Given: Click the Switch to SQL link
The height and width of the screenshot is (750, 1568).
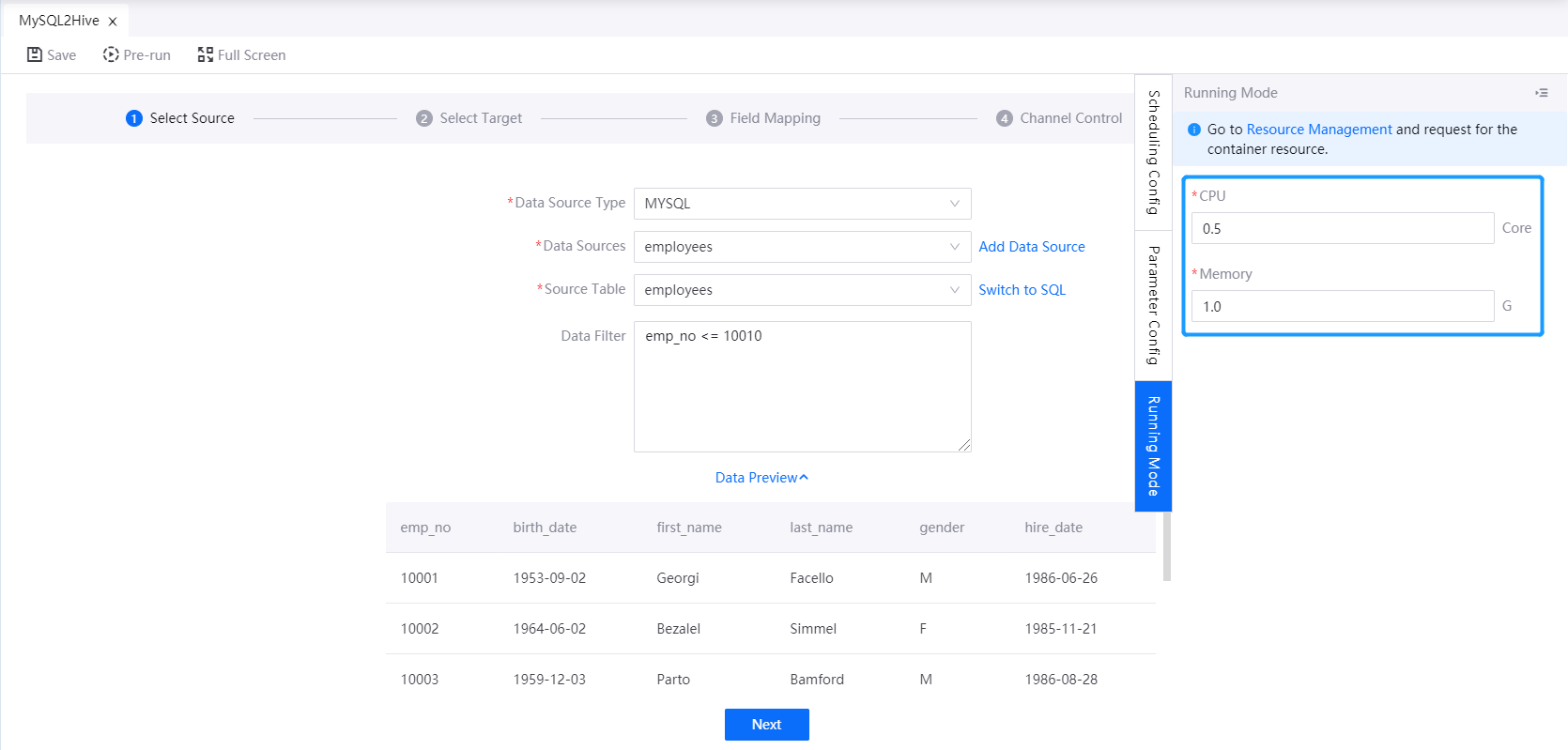Looking at the screenshot, I should click(x=1022, y=290).
